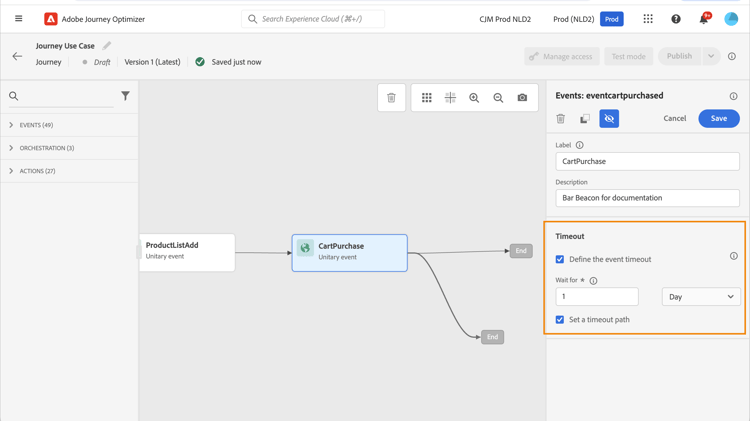Viewport: 750px width, 421px height.
Task: Uncheck Set a timeout path
Action: point(560,320)
